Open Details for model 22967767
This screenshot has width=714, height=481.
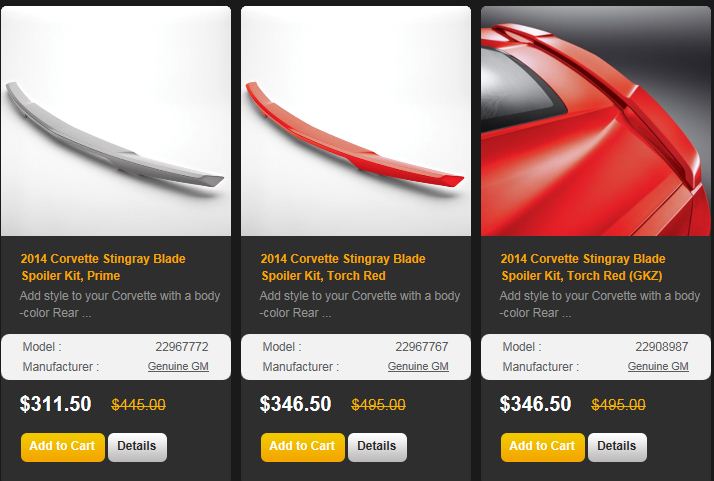[377, 447]
